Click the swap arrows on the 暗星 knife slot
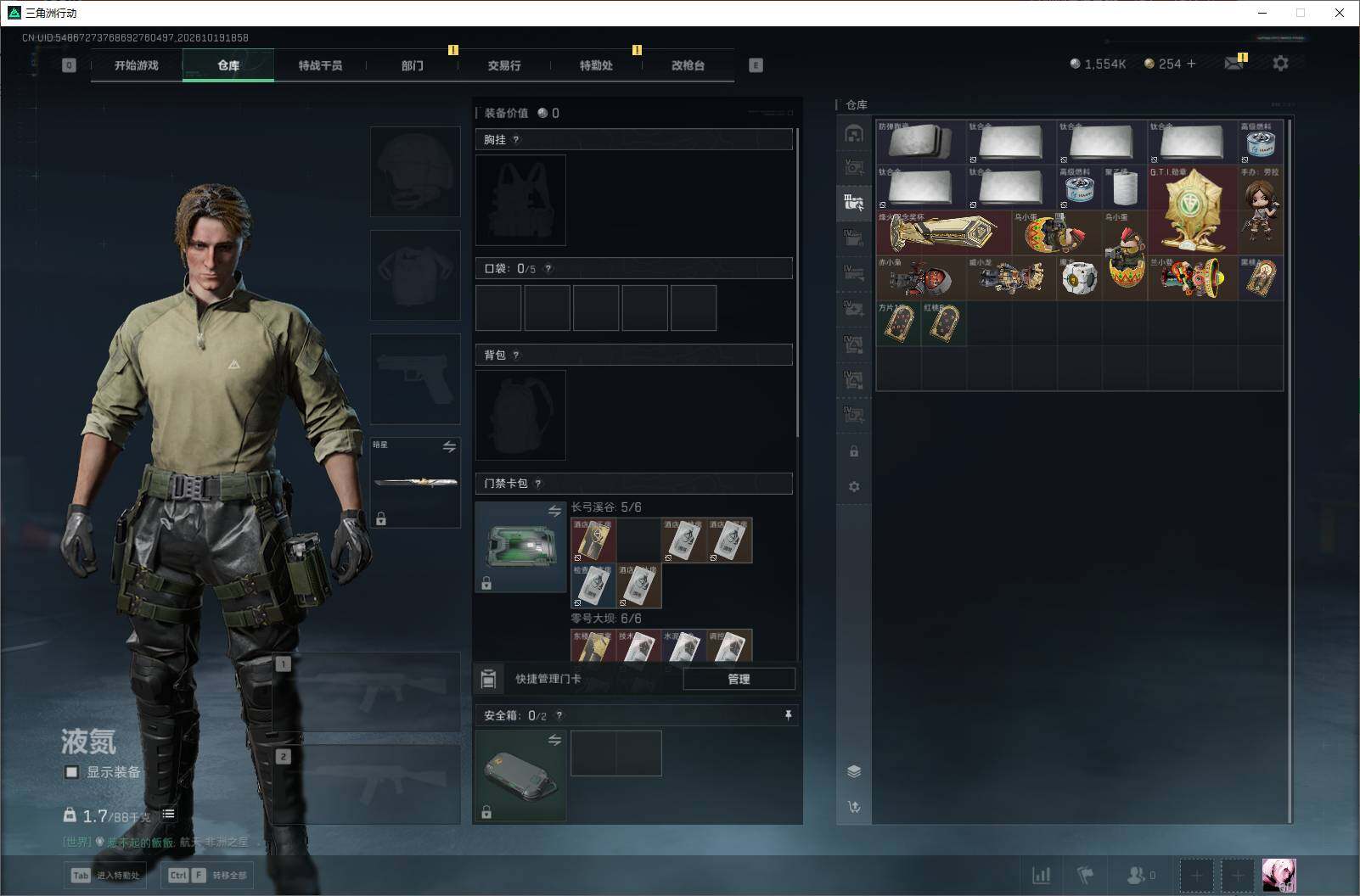This screenshot has width=1360, height=896. click(449, 446)
